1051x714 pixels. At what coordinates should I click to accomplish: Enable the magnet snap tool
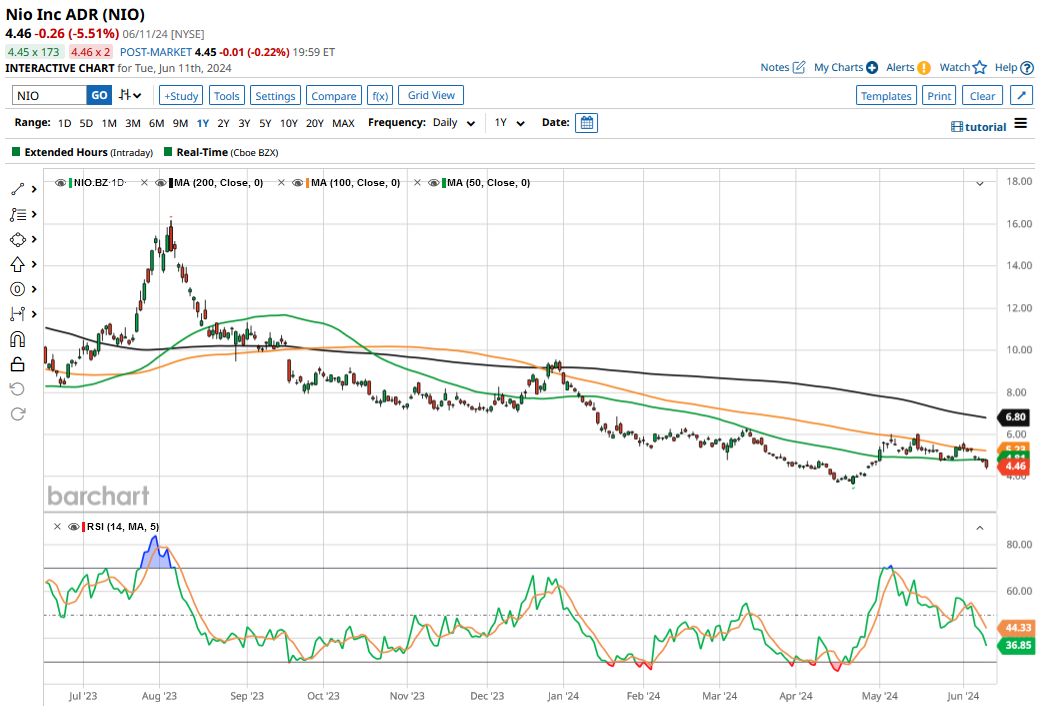(17, 339)
